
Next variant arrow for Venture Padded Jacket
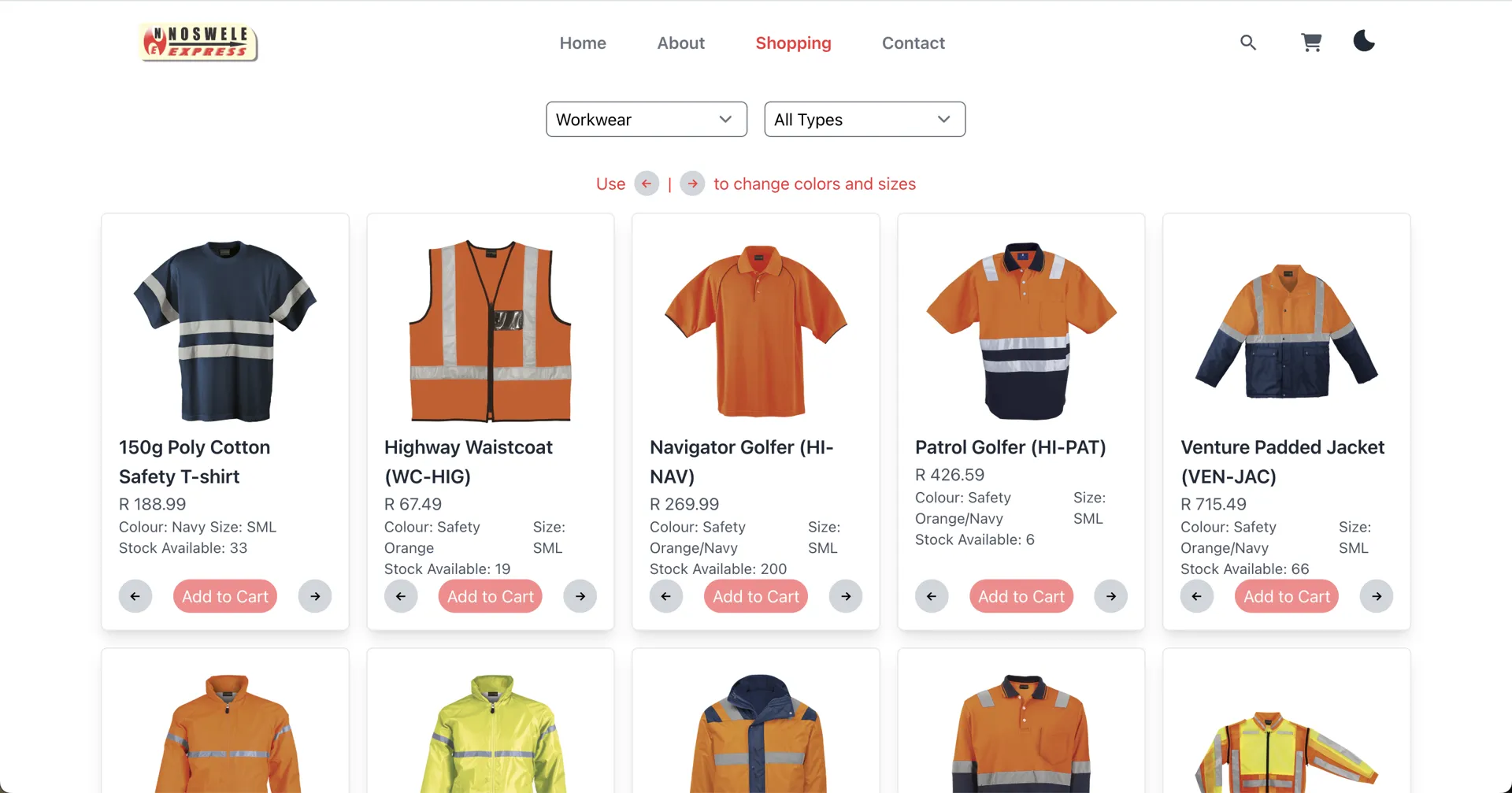(1377, 596)
